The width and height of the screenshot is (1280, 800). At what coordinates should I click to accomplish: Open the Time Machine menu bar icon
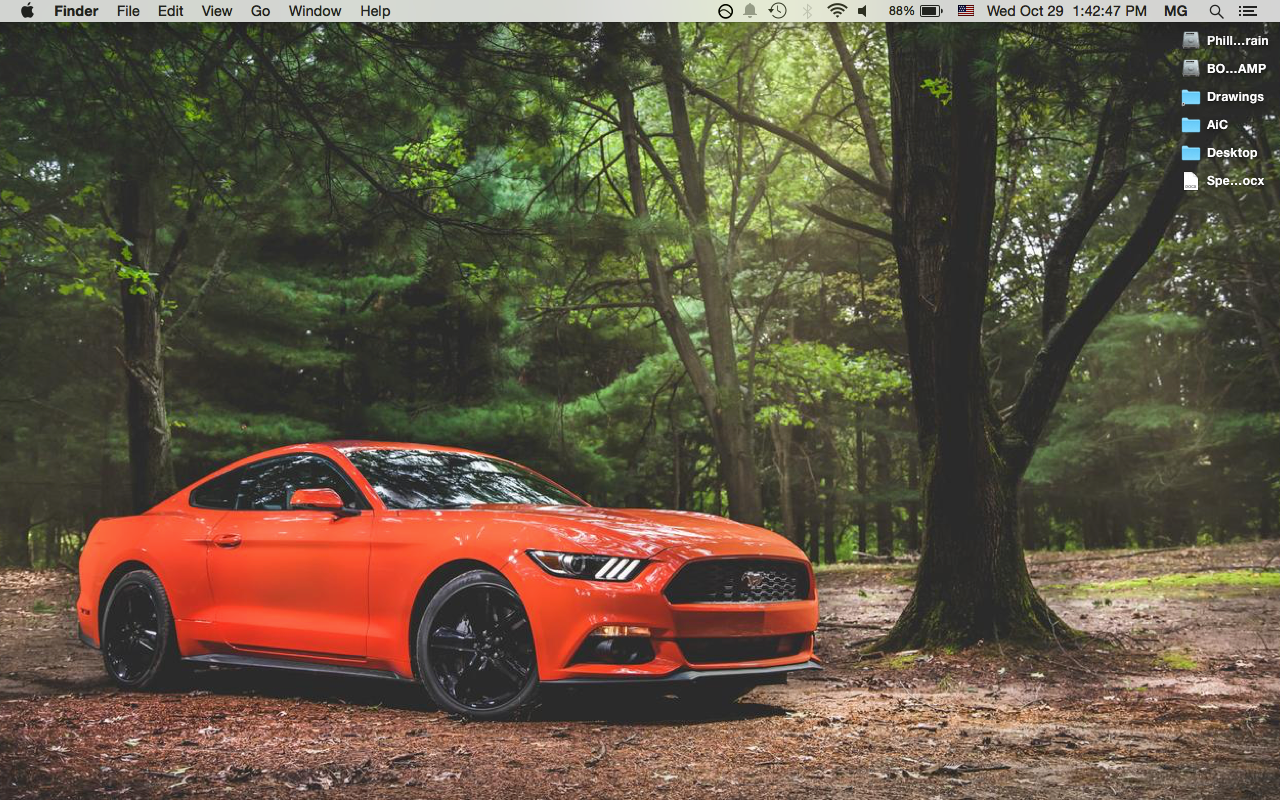pos(777,11)
